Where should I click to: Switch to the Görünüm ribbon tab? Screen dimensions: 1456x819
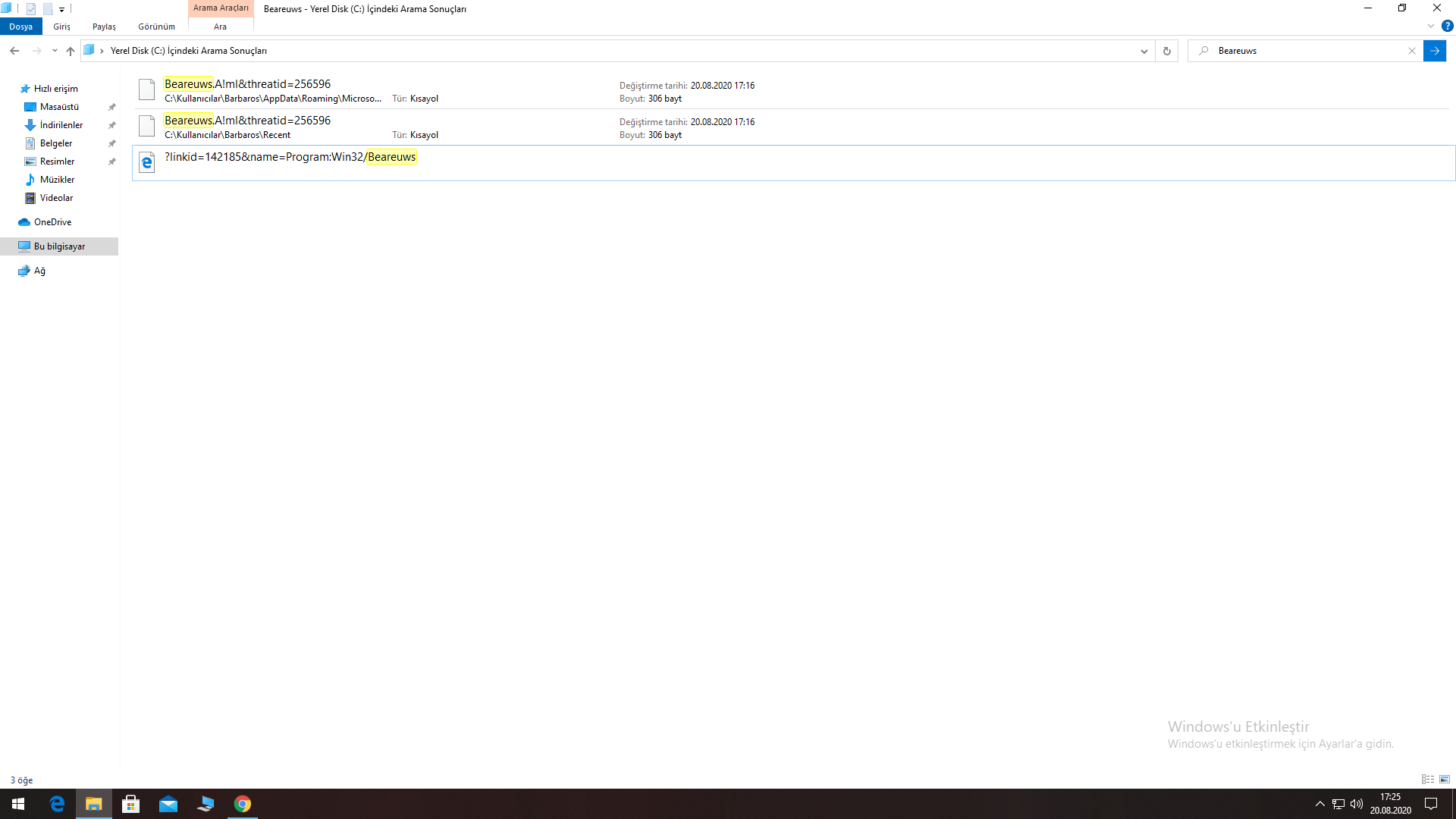click(156, 27)
